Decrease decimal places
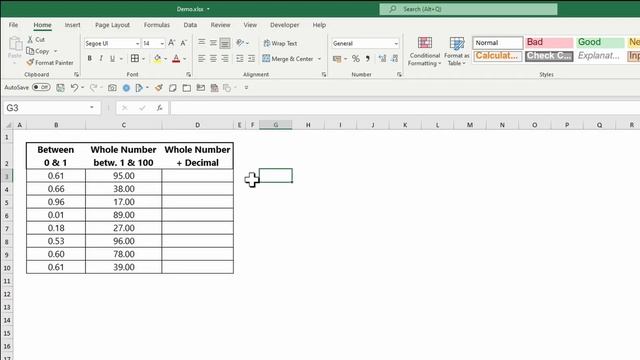 click(394, 59)
